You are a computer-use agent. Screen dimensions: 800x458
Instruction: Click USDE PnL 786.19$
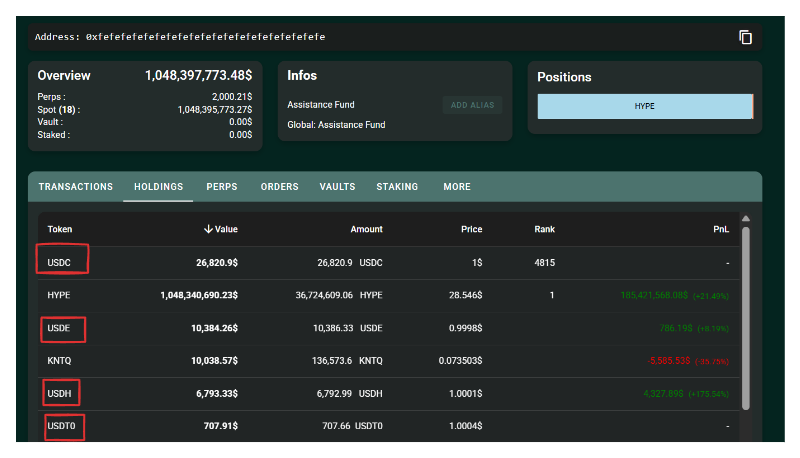click(x=676, y=328)
